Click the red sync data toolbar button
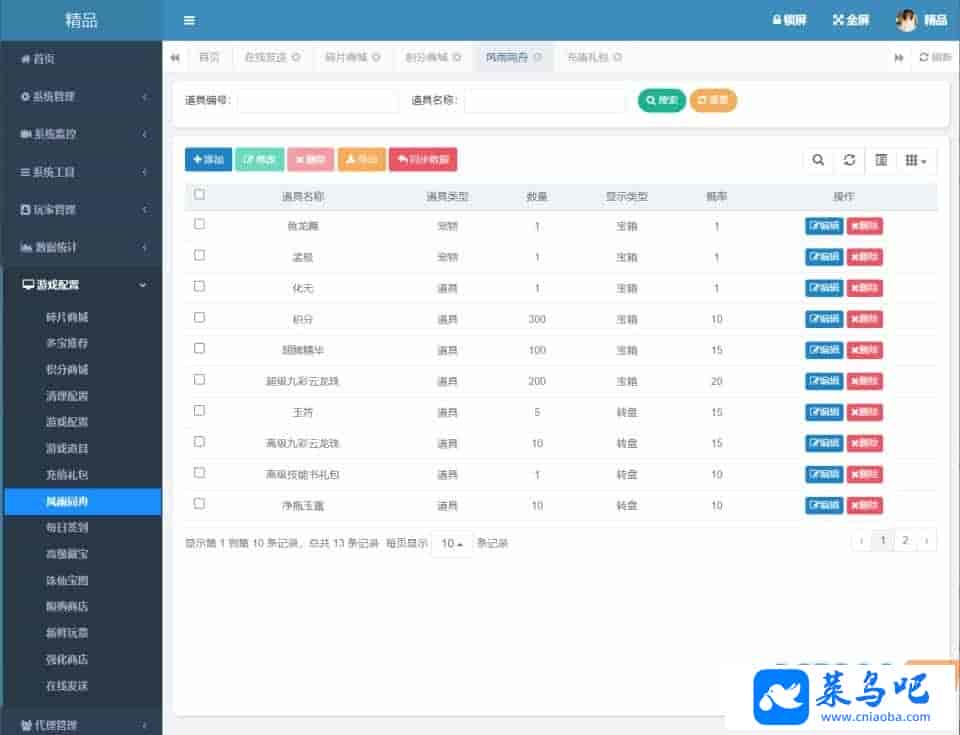The image size is (960, 735). 423,160
